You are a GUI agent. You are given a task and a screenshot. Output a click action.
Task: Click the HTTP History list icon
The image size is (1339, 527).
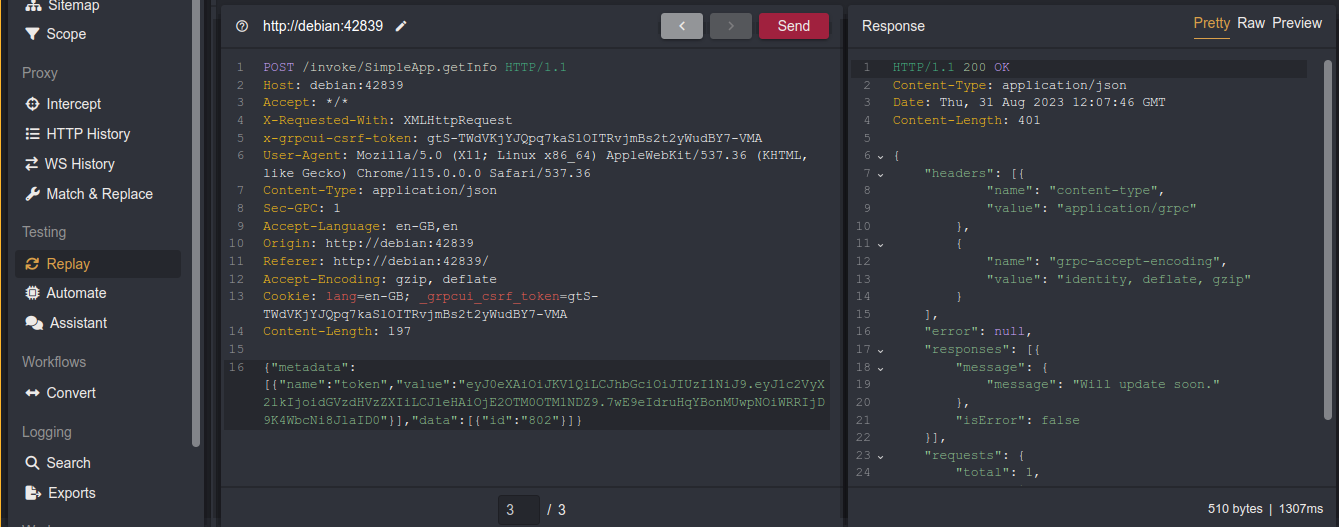[32, 134]
